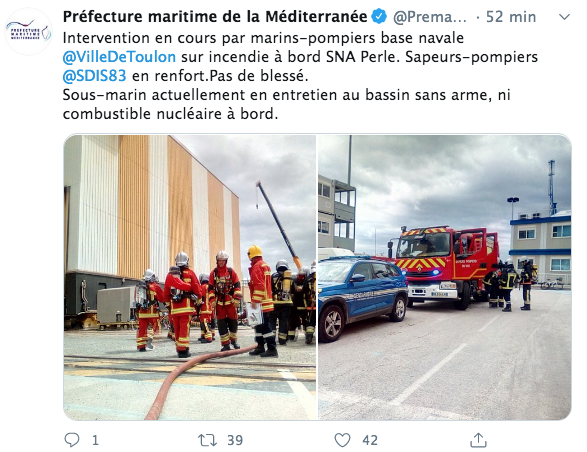
Task: Like the tweet with the heart icon
Action: click(x=342, y=440)
